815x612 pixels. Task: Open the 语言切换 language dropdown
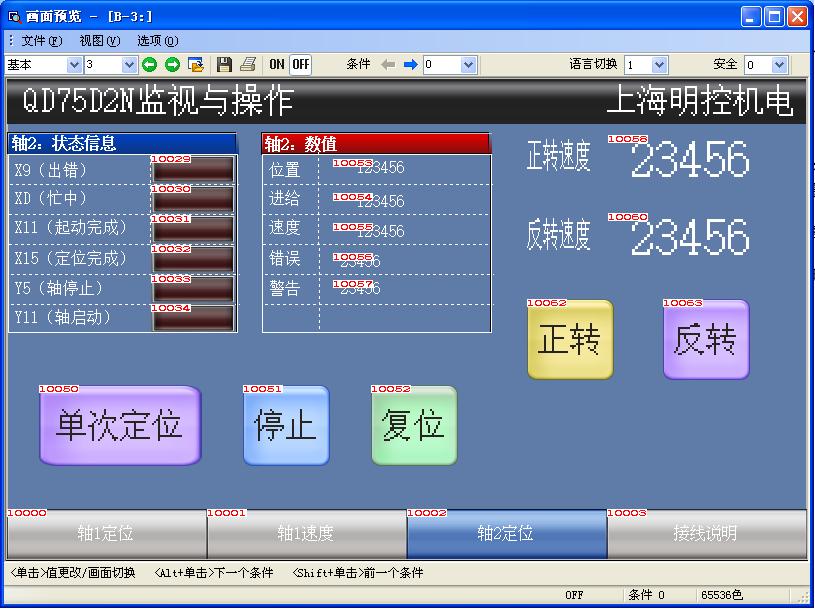(x=659, y=65)
